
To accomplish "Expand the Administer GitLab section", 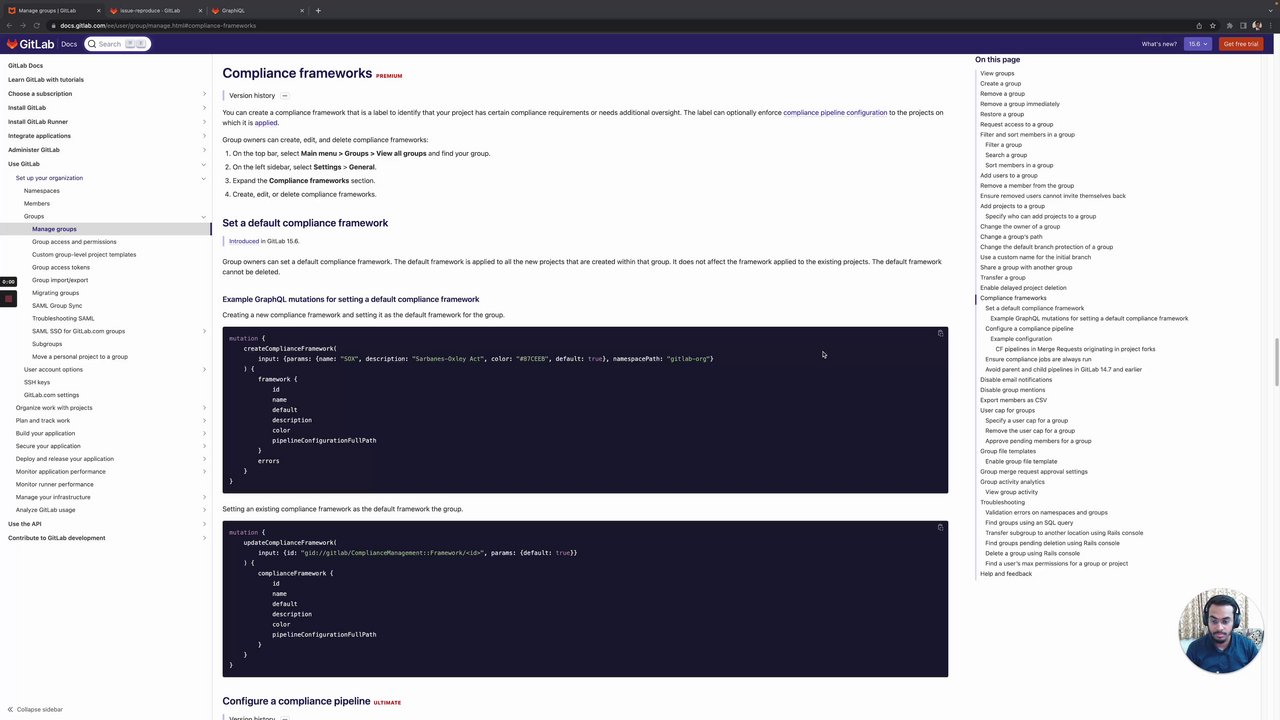I will click(204, 150).
